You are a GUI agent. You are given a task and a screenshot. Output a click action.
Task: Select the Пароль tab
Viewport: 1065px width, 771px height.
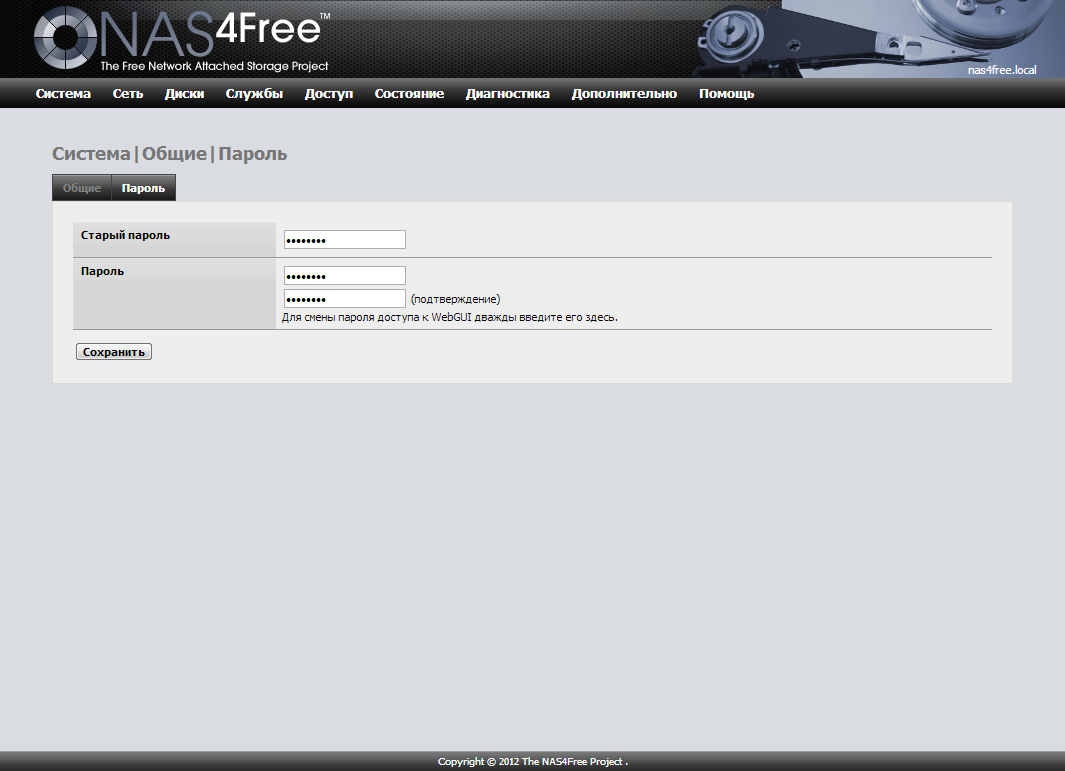coord(143,188)
